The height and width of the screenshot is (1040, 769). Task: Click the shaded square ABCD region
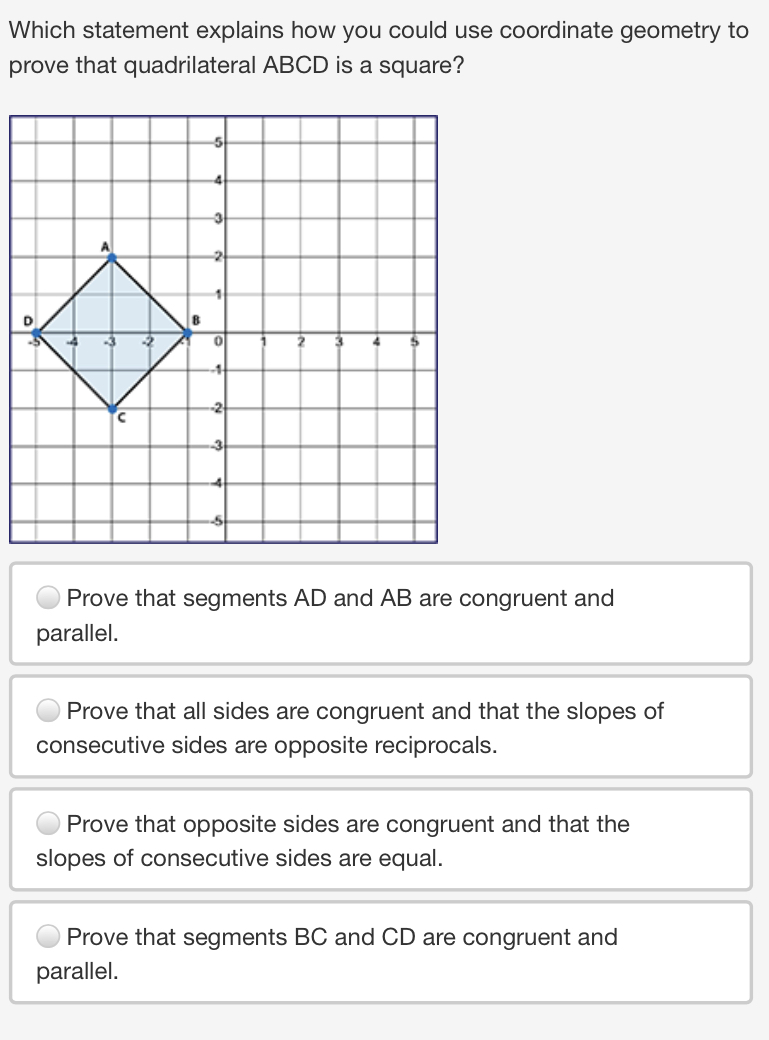pyautogui.click(x=110, y=332)
